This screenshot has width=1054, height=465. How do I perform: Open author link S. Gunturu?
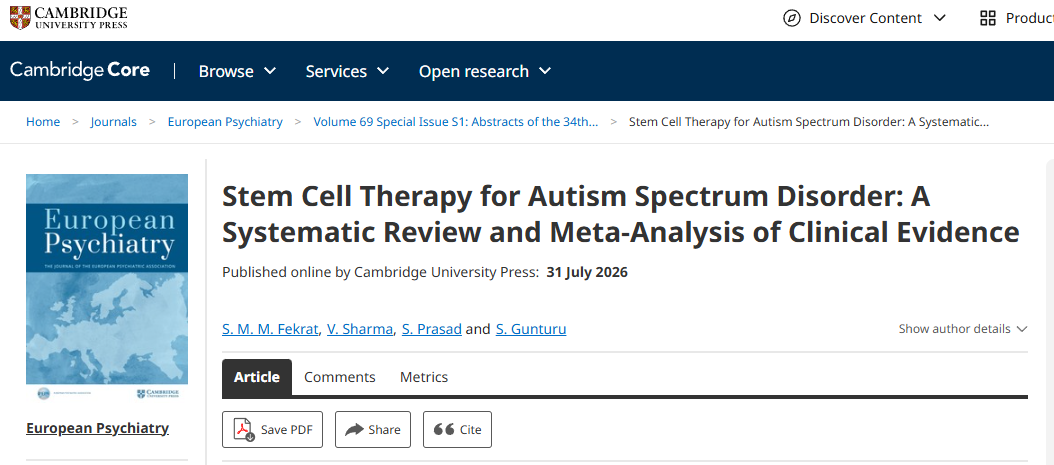[531, 329]
